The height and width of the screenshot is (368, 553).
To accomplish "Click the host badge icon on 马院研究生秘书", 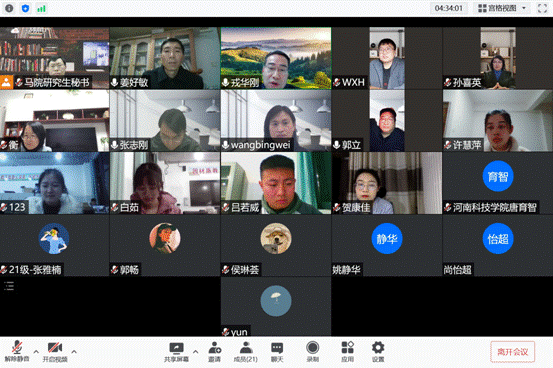I will pos(6,82).
